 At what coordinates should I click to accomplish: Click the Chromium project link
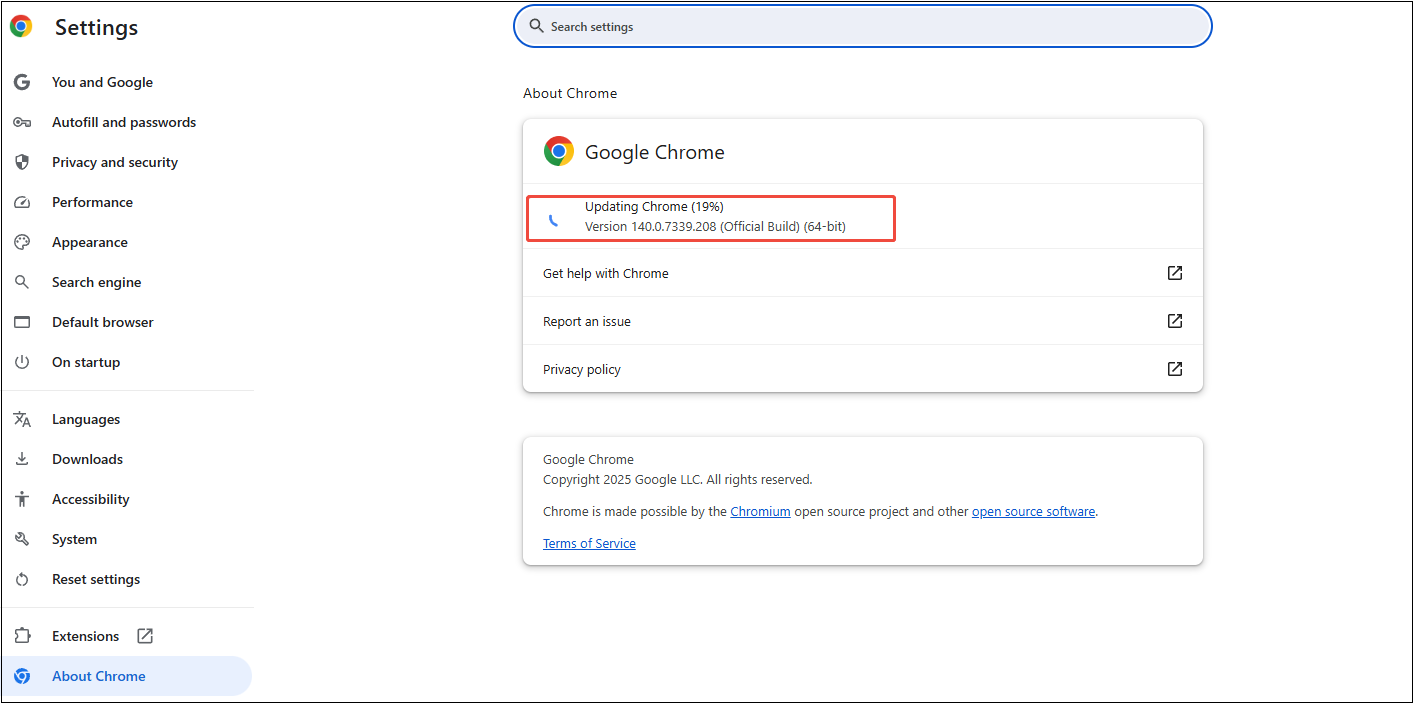(760, 511)
